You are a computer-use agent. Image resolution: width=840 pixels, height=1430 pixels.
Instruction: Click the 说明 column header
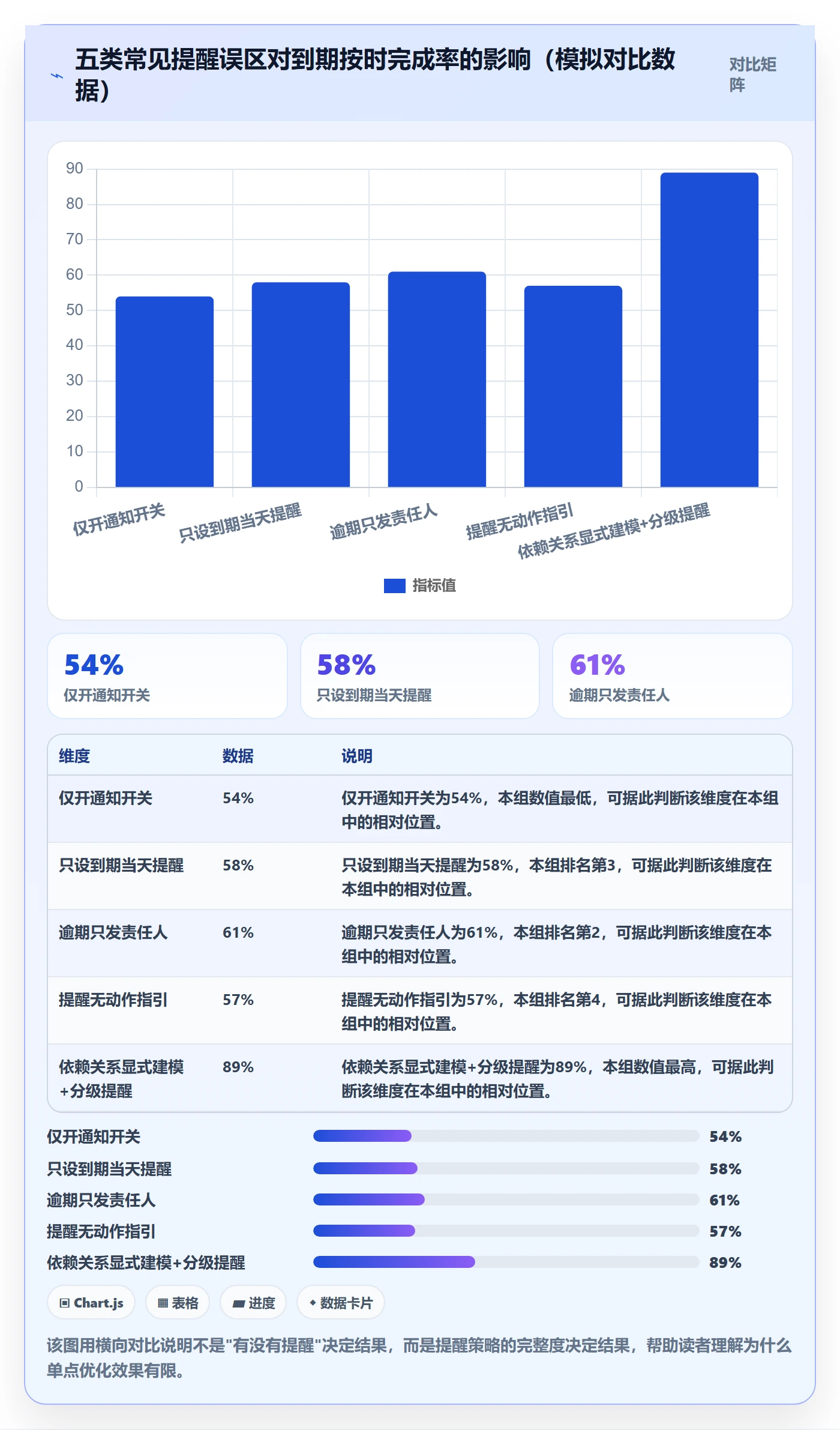pyautogui.click(x=357, y=756)
